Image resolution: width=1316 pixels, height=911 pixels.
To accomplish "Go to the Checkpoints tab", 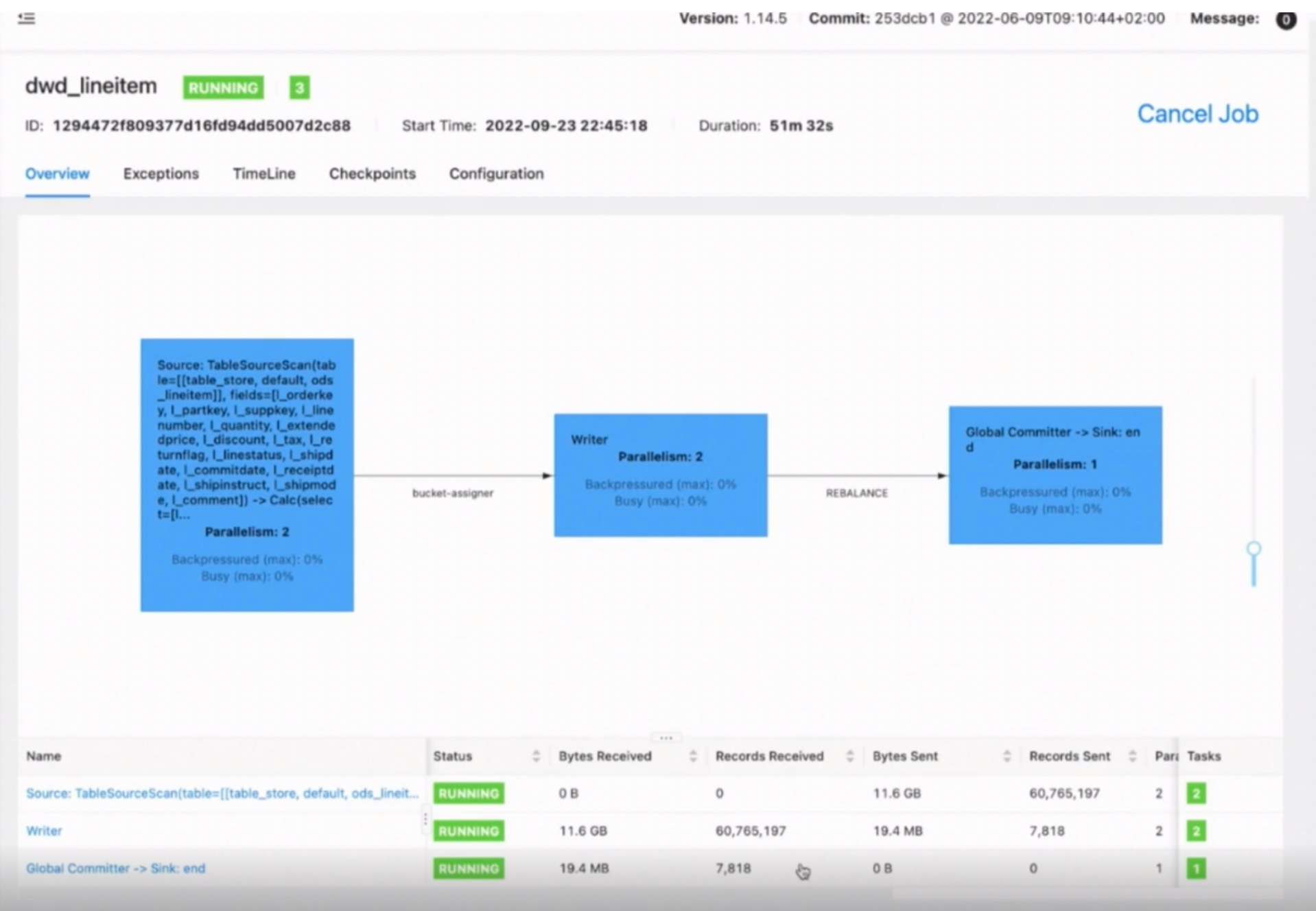I will tap(373, 174).
